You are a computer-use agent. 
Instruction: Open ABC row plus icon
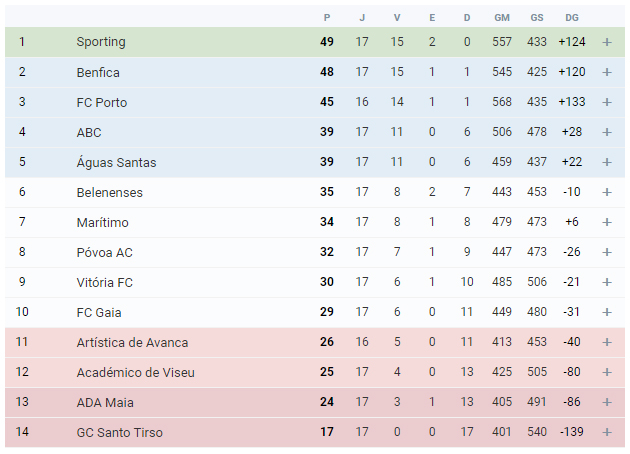[607, 132]
